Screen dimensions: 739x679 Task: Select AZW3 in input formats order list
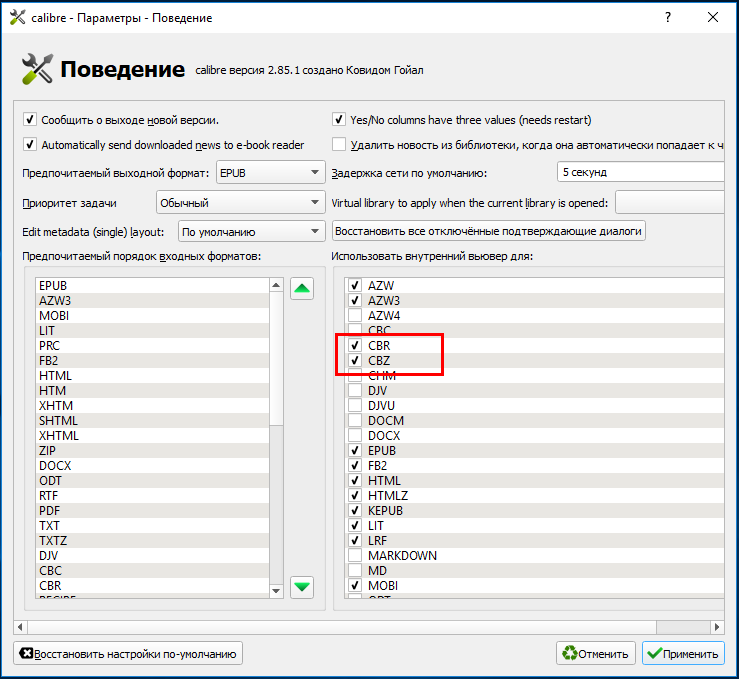152,301
